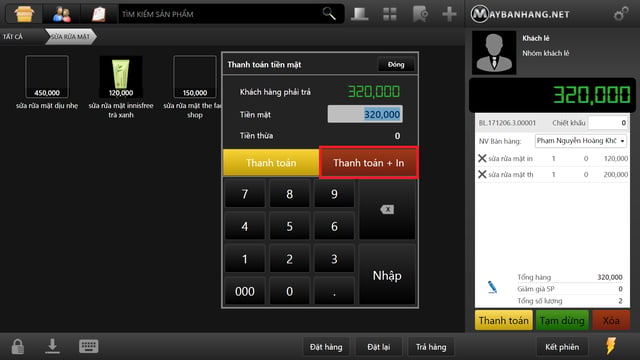
Task: Click the cart panel Thanh toán button
Action: (x=504, y=320)
